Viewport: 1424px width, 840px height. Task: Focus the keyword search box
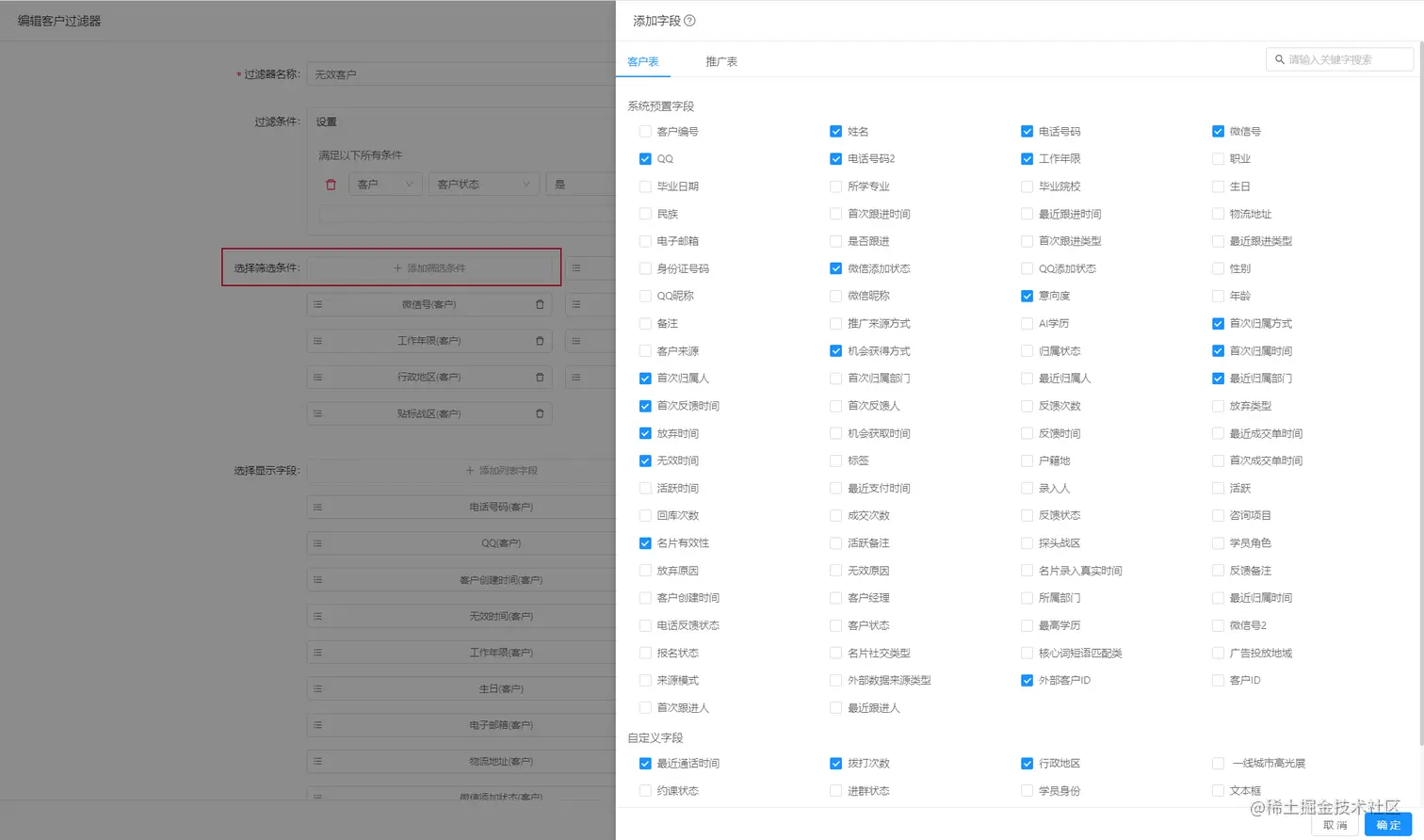(x=1339, y=59)
